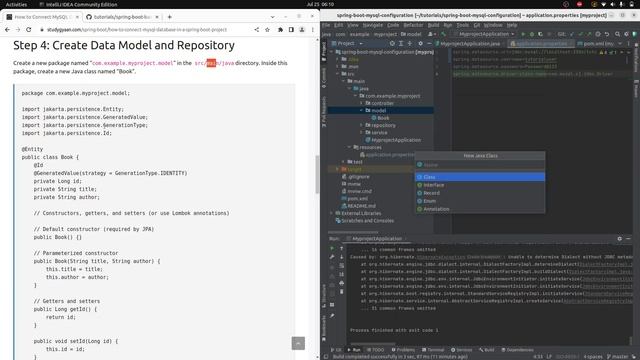Open Search Everywhere magnifier in IntelliJ toolbar

[617, 34]
